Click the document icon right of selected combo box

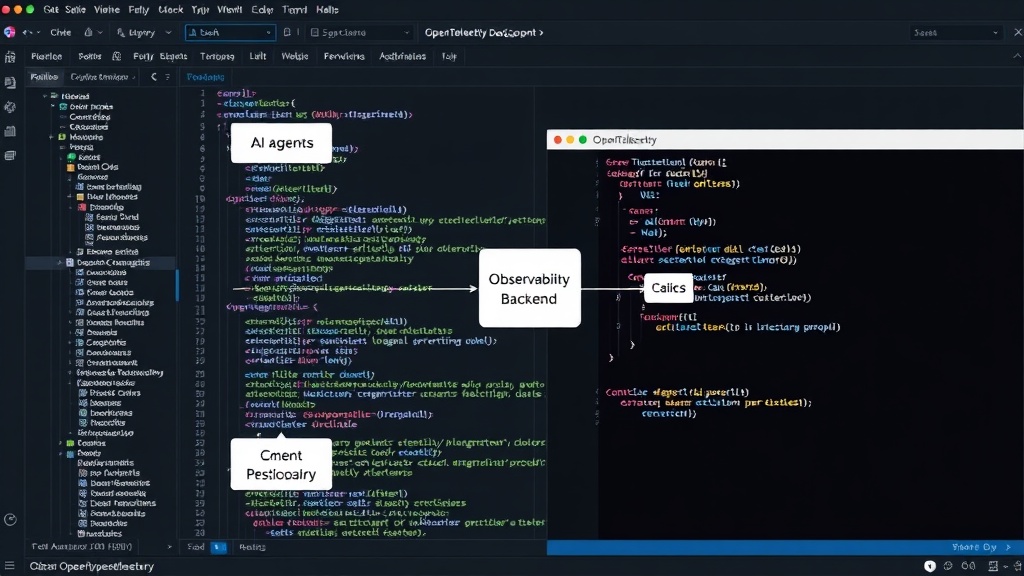287,32
